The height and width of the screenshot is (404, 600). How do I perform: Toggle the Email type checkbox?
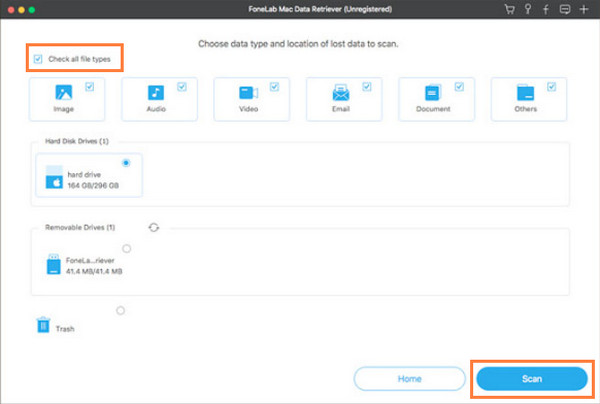click(367, 87)
